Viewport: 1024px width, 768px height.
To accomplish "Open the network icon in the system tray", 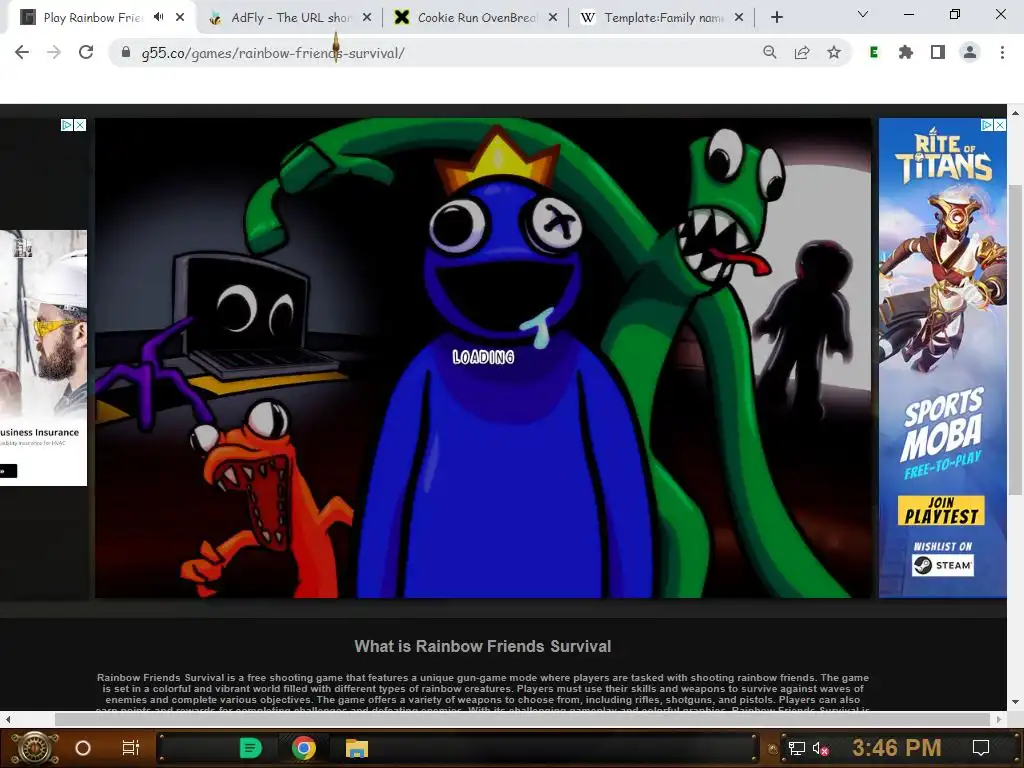I will pos(797,748).
